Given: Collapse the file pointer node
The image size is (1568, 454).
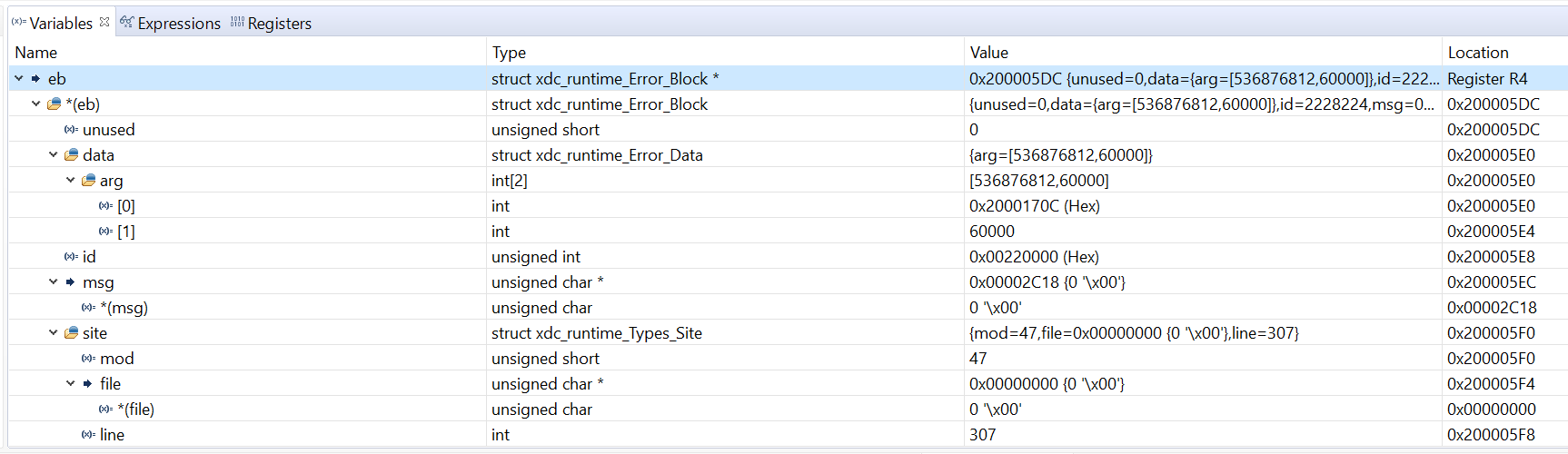Looking at the screenshot, I should coord(71,384).
